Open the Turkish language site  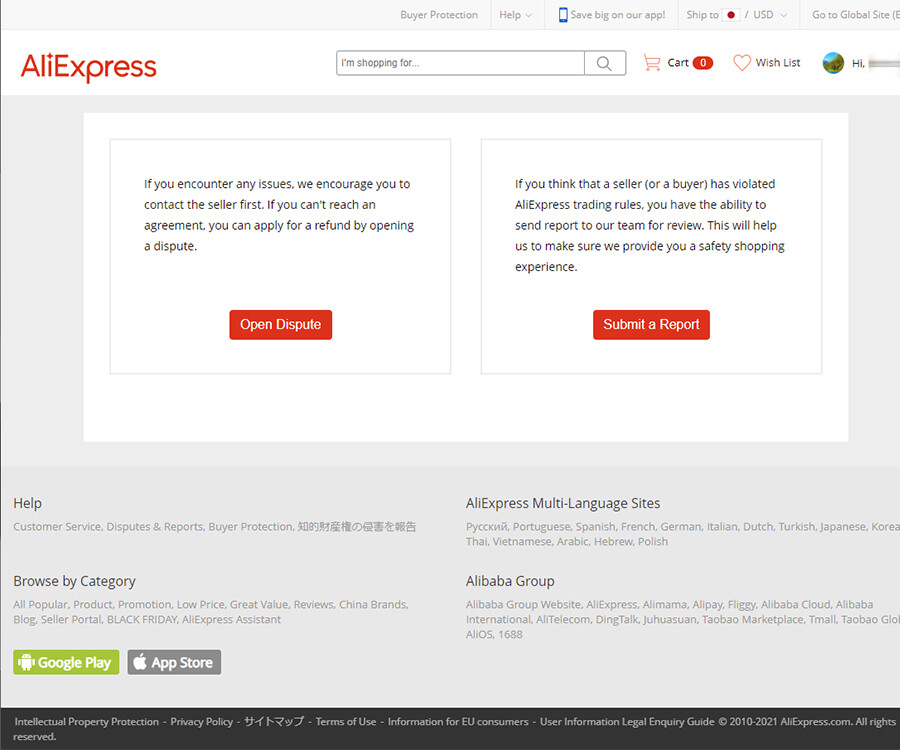point(796,527)
